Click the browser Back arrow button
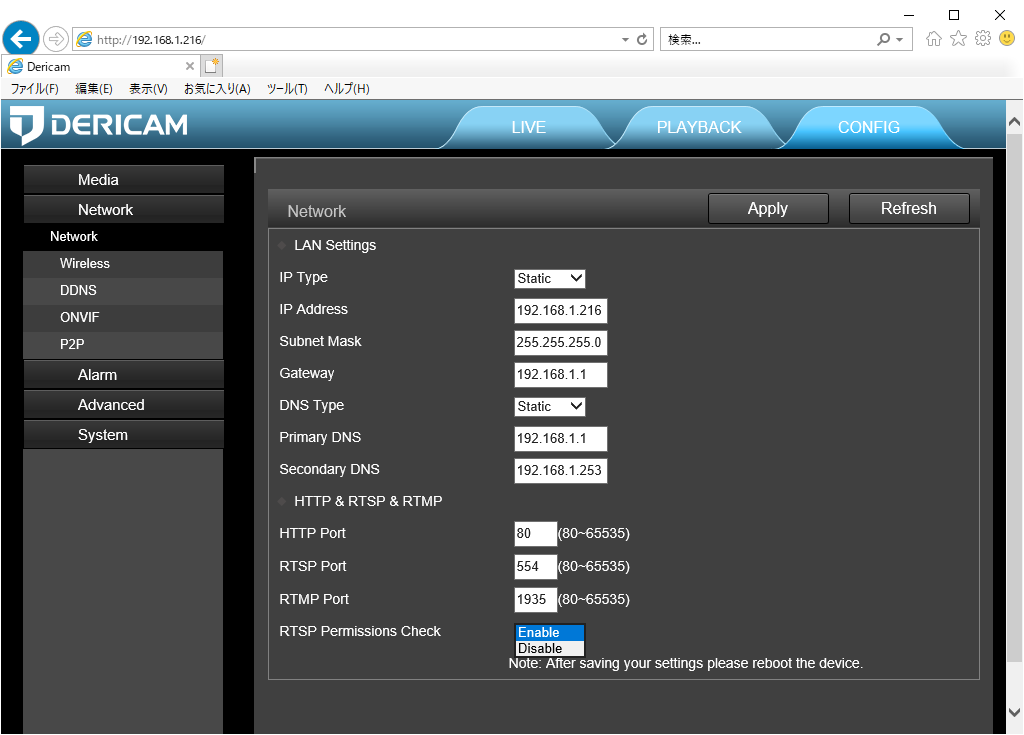 click(21, 39)
